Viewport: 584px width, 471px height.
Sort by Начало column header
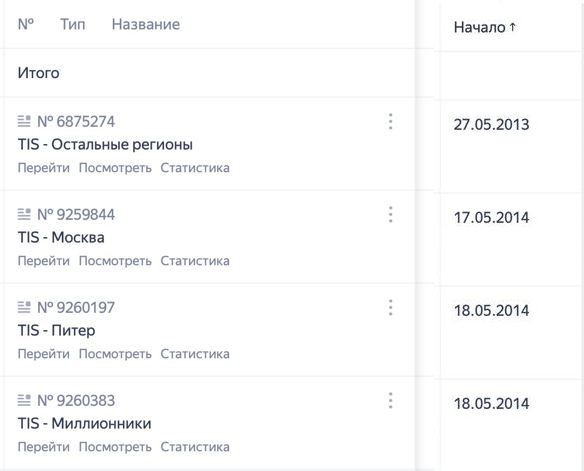tap(485, 27)
